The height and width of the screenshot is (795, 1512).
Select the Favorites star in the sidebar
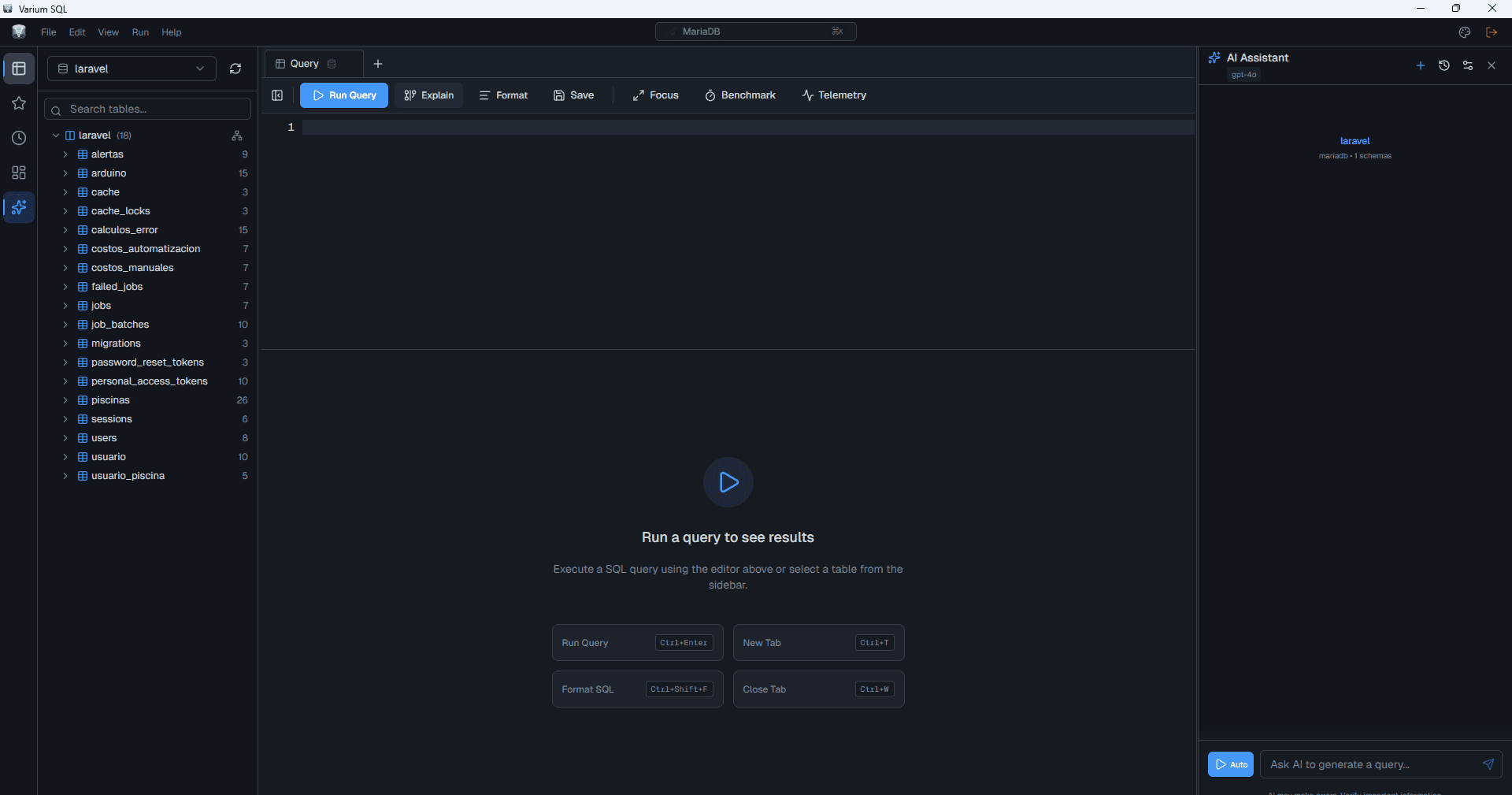18,103
